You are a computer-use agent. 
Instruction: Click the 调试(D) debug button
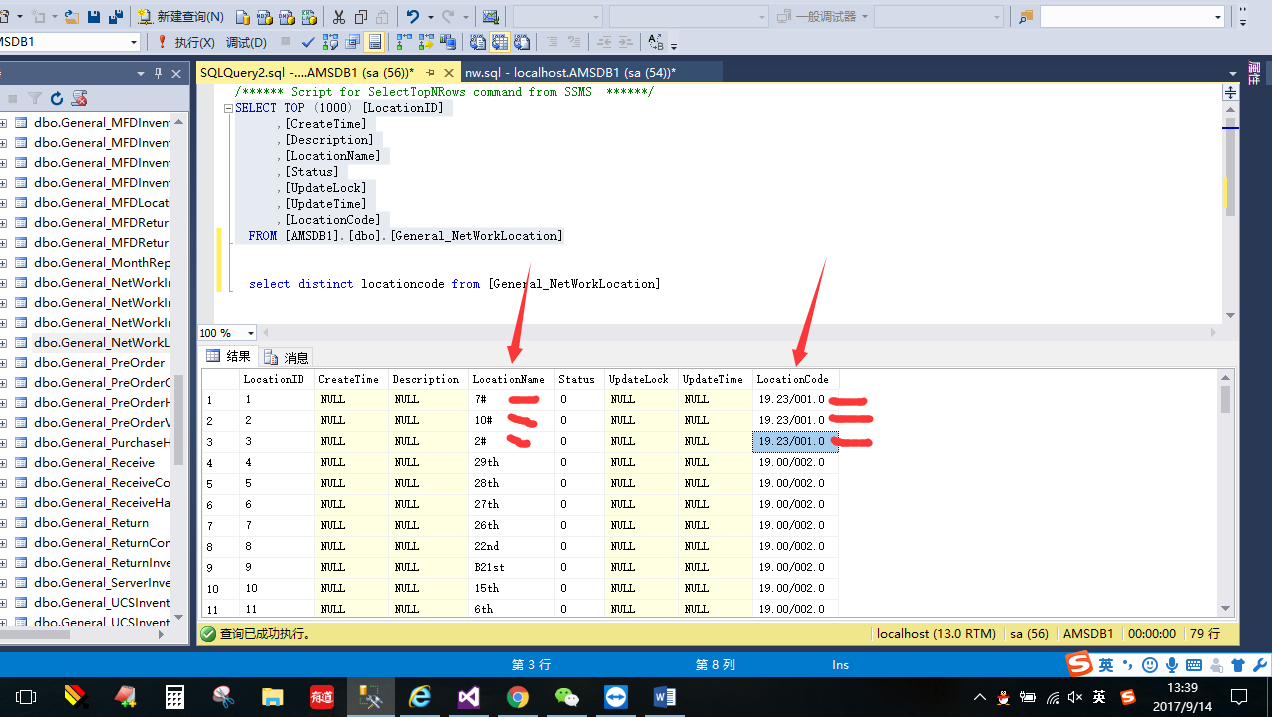(246, 42)
